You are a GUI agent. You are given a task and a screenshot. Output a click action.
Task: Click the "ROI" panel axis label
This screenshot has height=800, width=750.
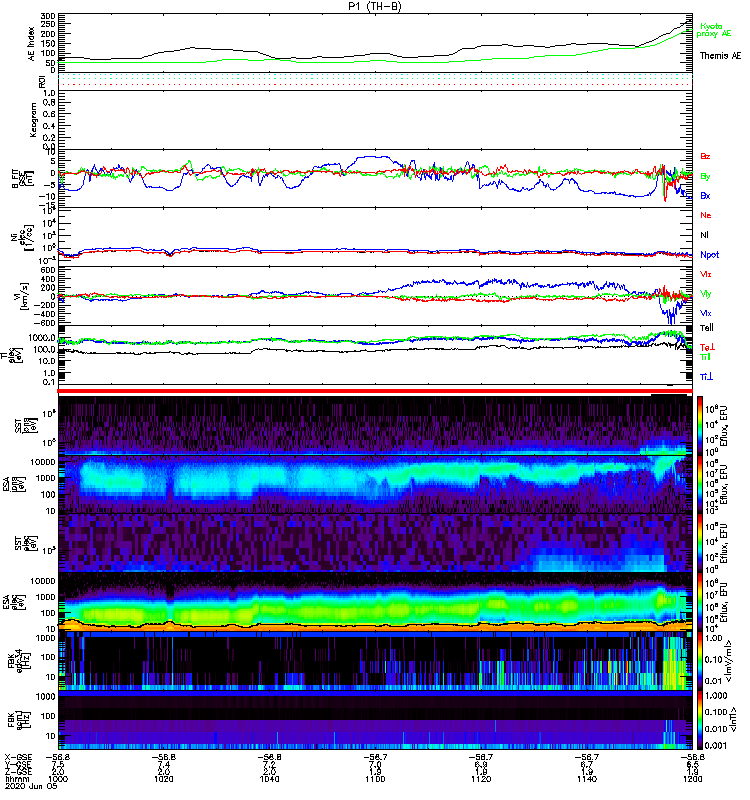42,82
